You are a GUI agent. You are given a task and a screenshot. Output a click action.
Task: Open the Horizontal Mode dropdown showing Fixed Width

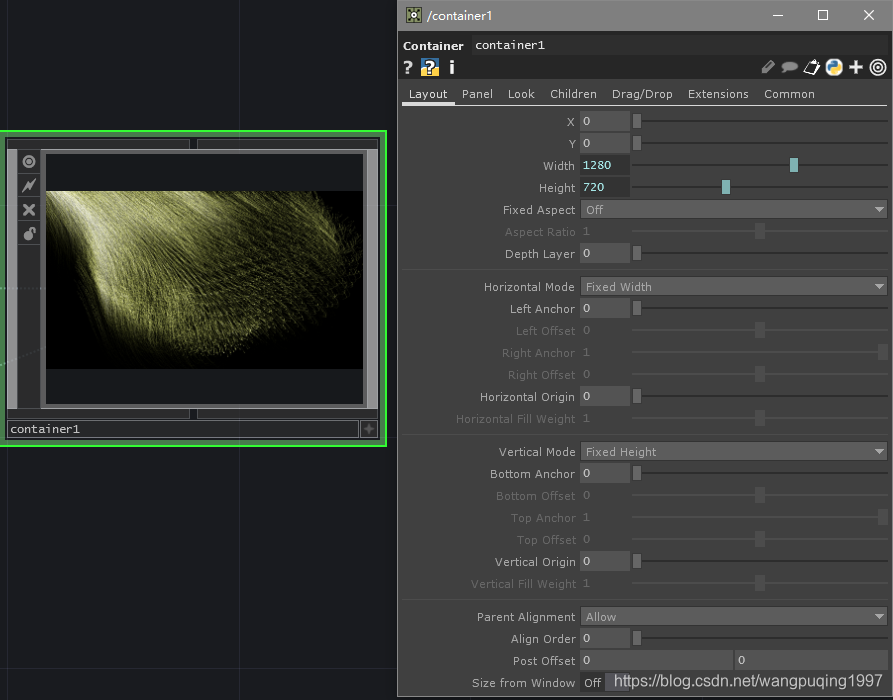(x=734, y=286)
